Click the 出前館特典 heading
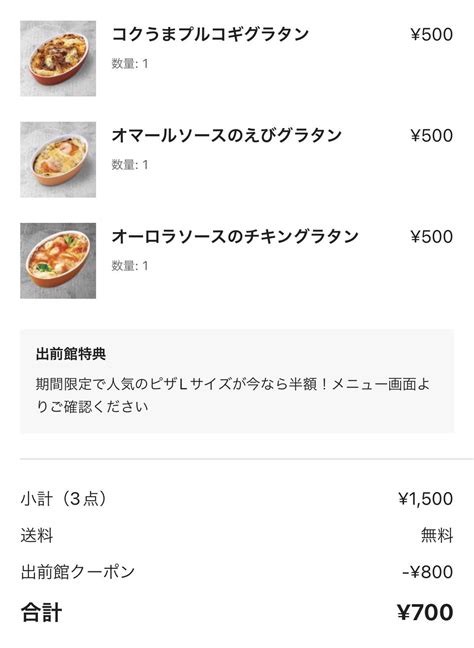 tap(71, 354)
